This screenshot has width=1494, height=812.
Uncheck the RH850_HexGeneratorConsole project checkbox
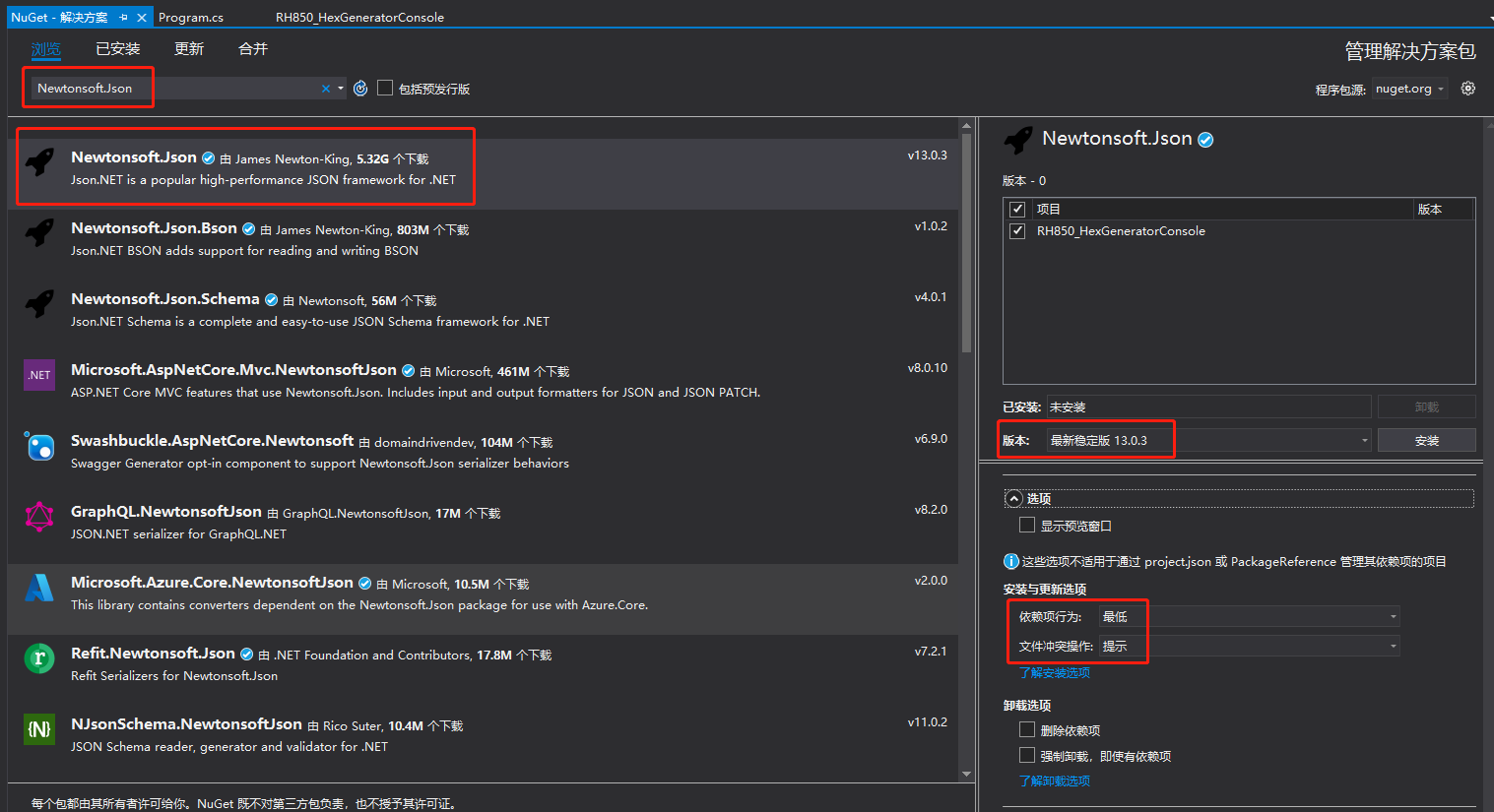[1017, 231]
